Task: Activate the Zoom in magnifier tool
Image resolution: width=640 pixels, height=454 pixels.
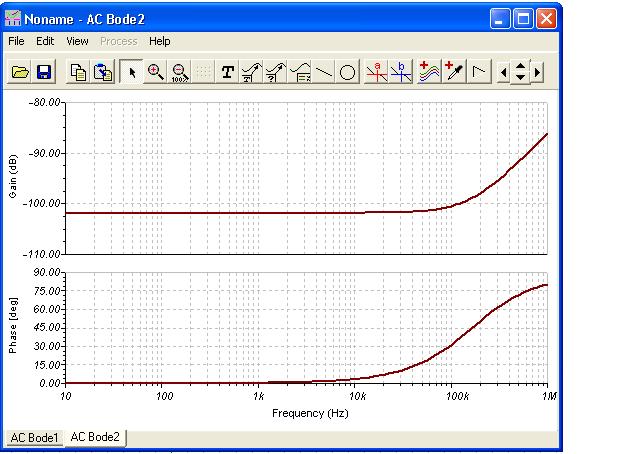Action: click(x=156, y=72)
